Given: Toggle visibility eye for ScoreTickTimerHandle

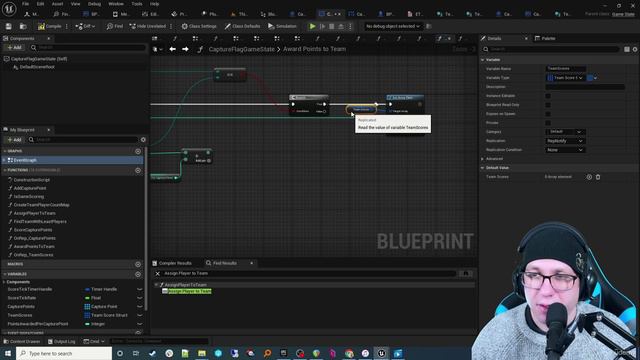Looking at the screenshot, I should point(140,289).
